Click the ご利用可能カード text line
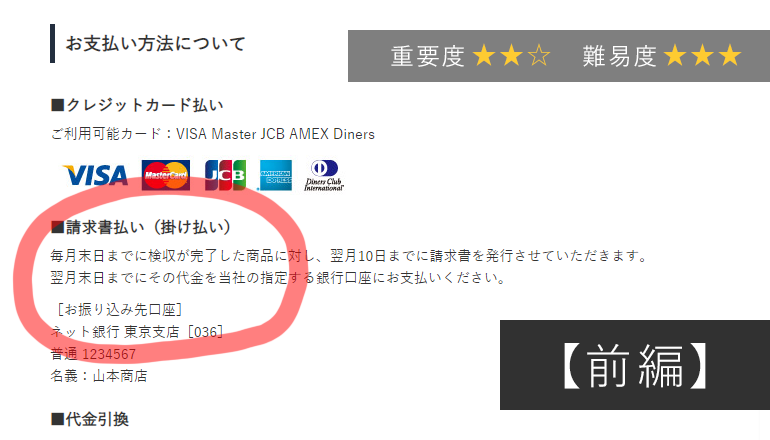The image size is (770, 440). click(x=213, y=134)
